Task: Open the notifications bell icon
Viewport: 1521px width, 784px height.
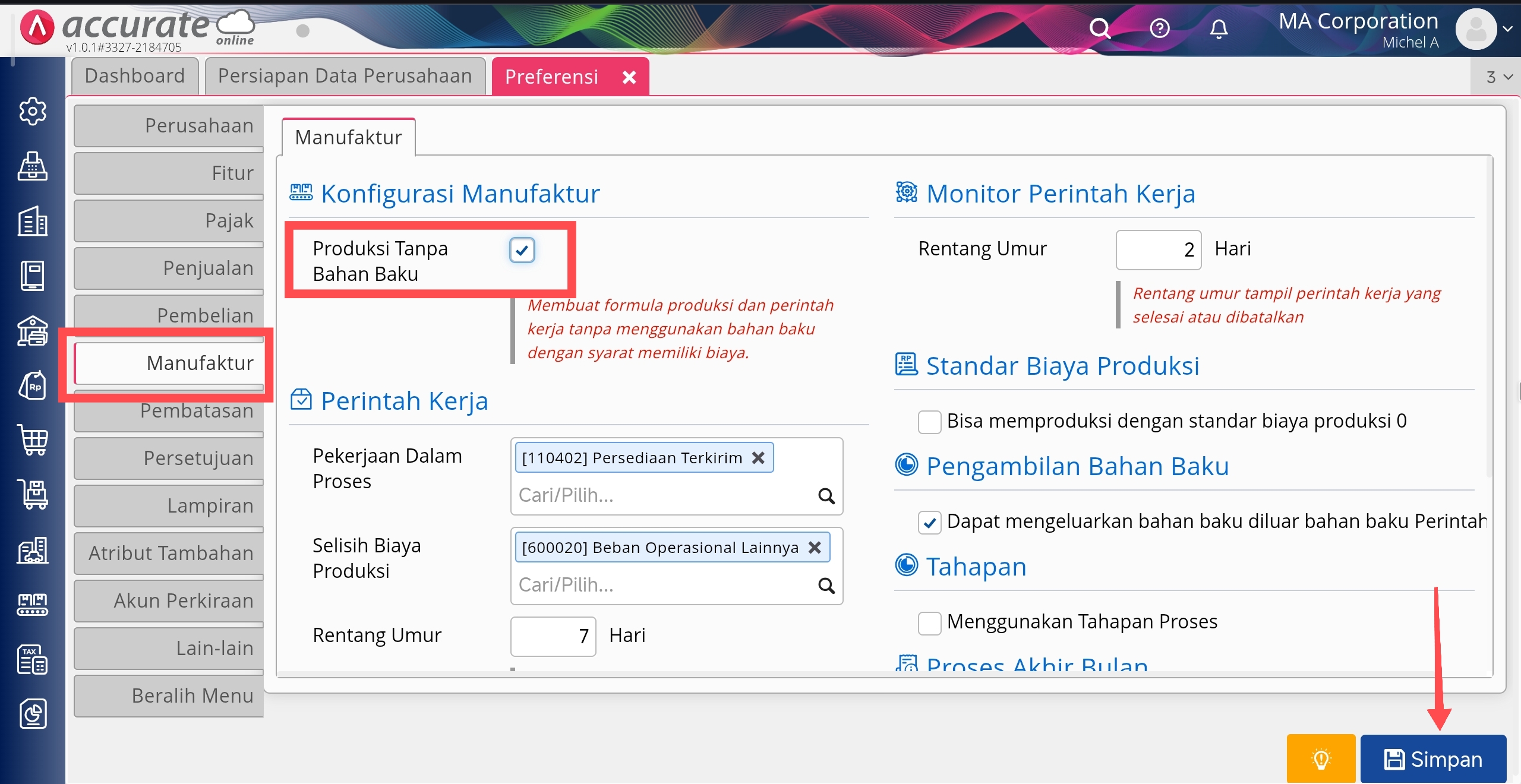Action: click(x=1219, y=29)
